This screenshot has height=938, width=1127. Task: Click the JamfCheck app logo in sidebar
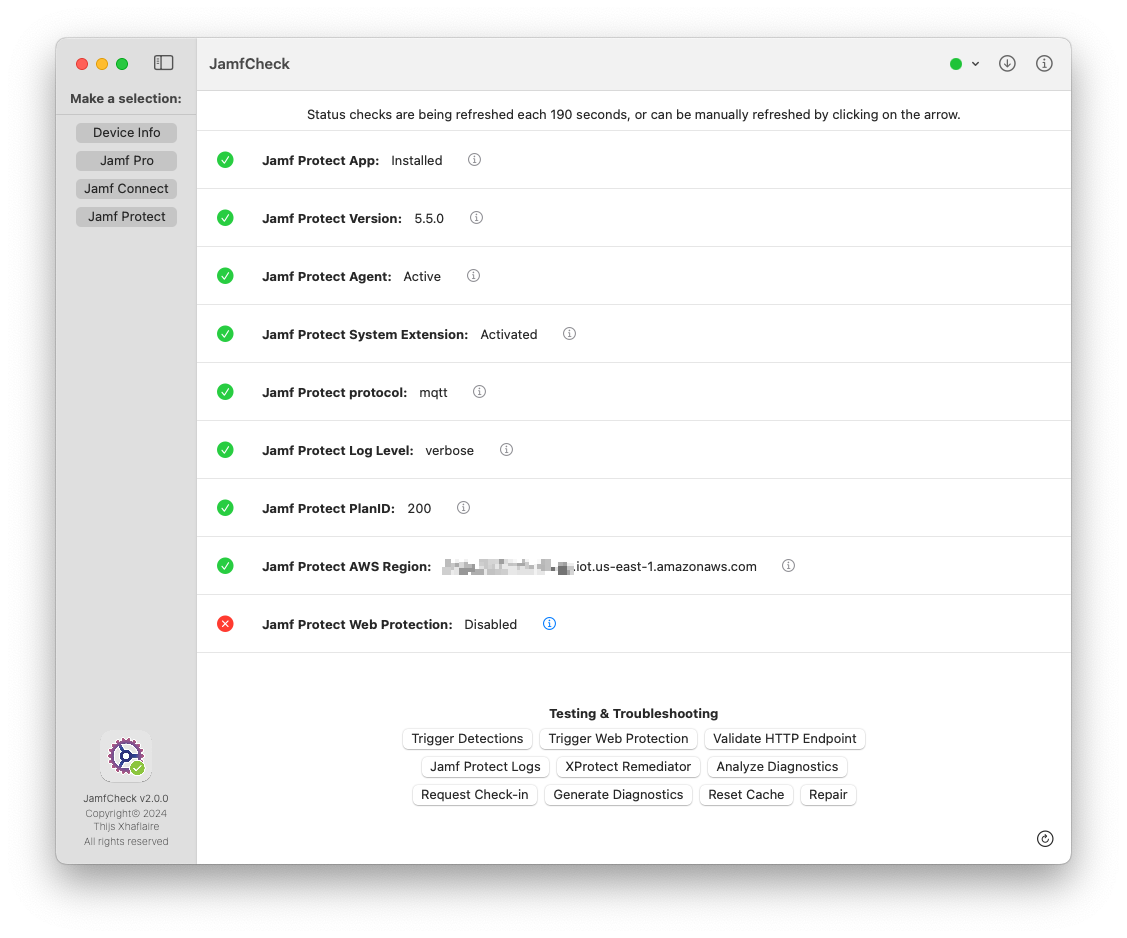(126, 756)
